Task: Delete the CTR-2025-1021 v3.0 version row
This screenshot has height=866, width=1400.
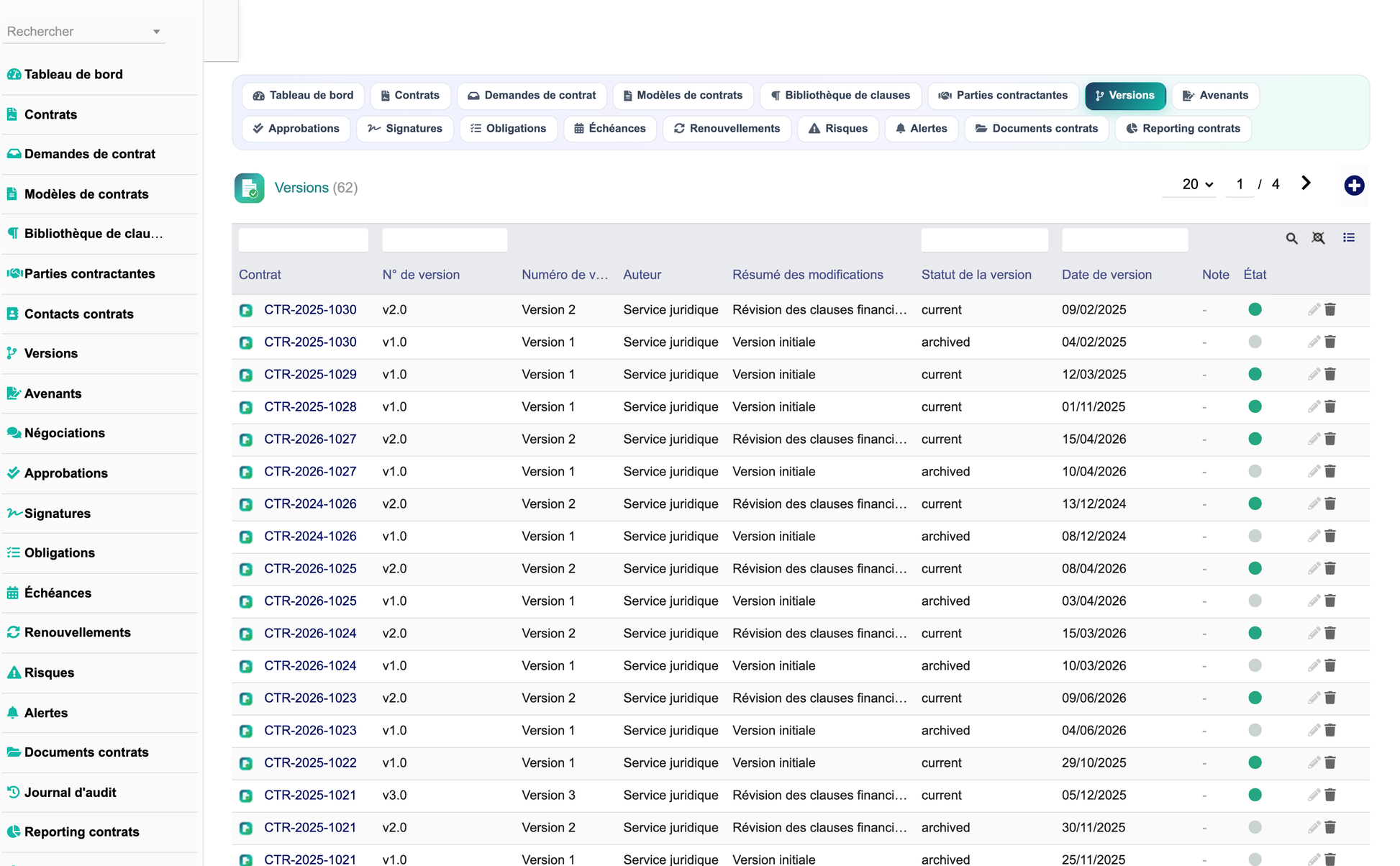Action: (1330, 795)
